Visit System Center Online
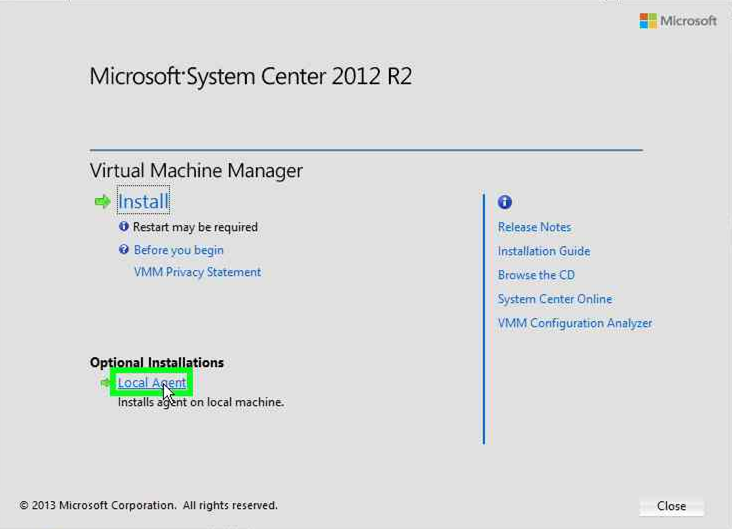Image resolution: width=732 pixels, height=529 pixels. [x=555, y=299]
